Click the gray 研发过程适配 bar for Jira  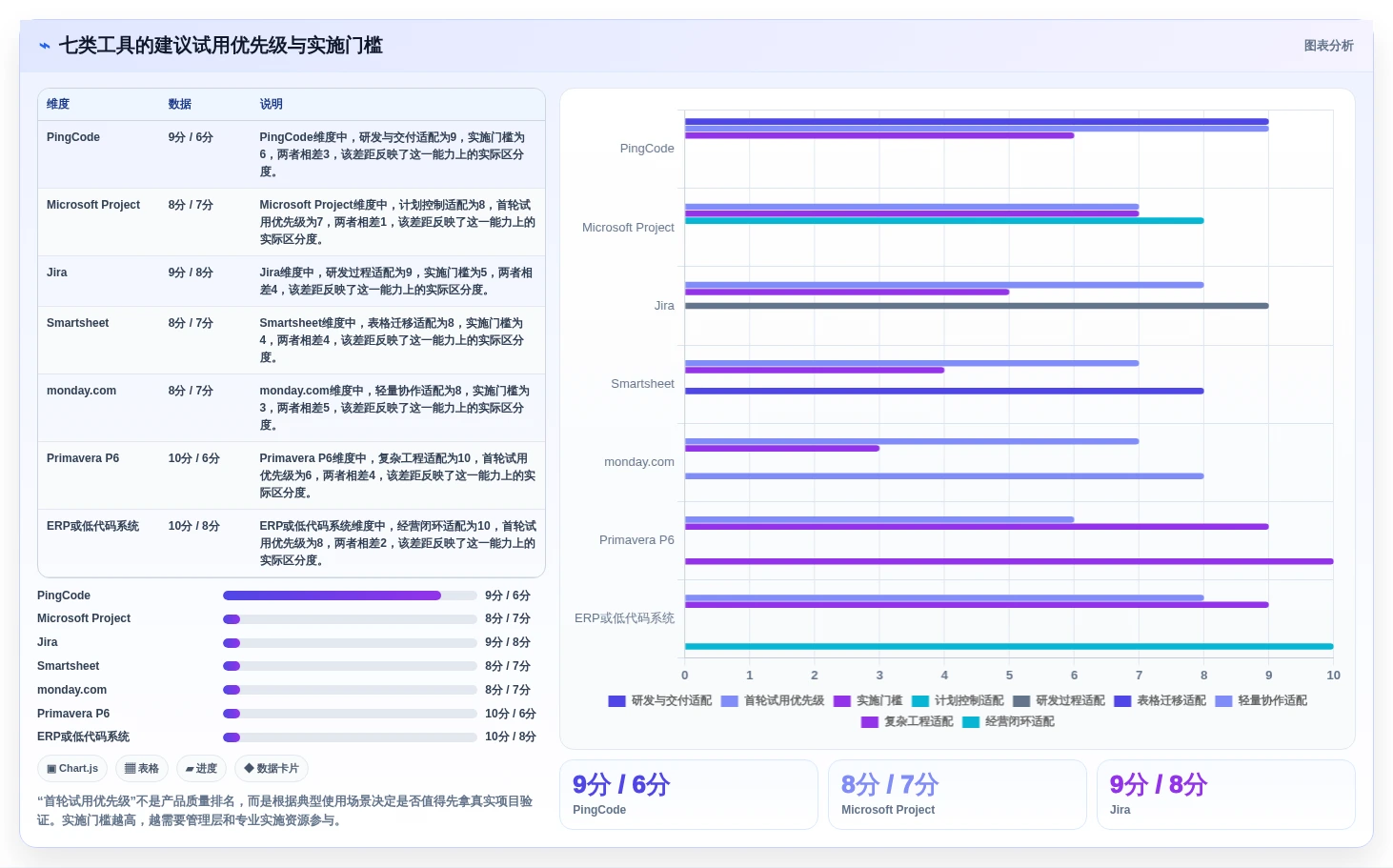click(977, 306)
